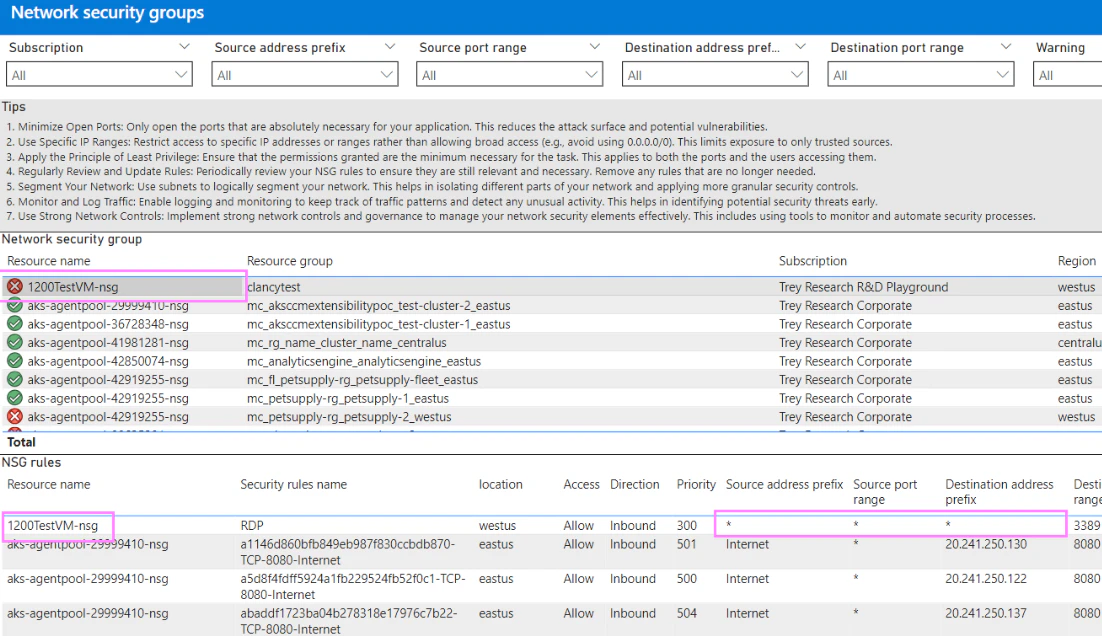Sort by Resource group column header
1102x636 pixels.
290,261
